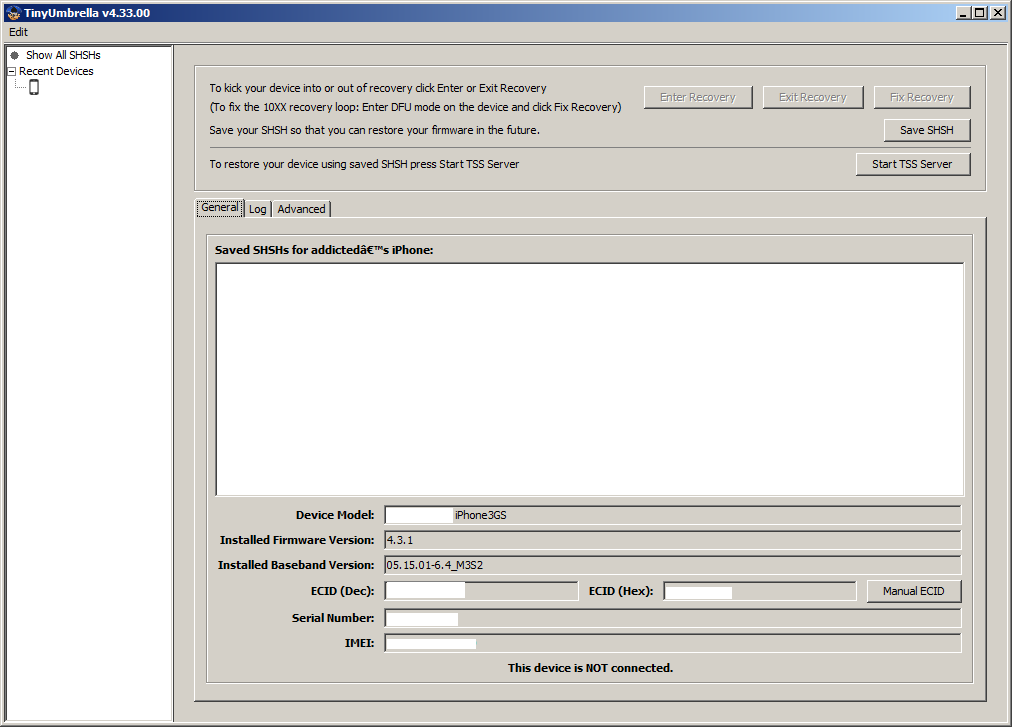Select Show All SHSHs in the sidebar
The height and width of the screenshot is (727, 1012).
click(63, 56)
